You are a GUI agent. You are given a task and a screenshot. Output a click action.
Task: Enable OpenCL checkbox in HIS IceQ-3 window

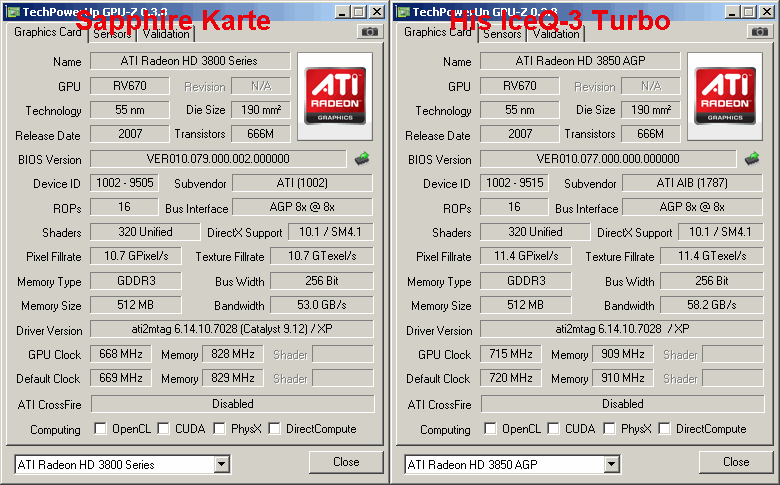tap(490, 428)
